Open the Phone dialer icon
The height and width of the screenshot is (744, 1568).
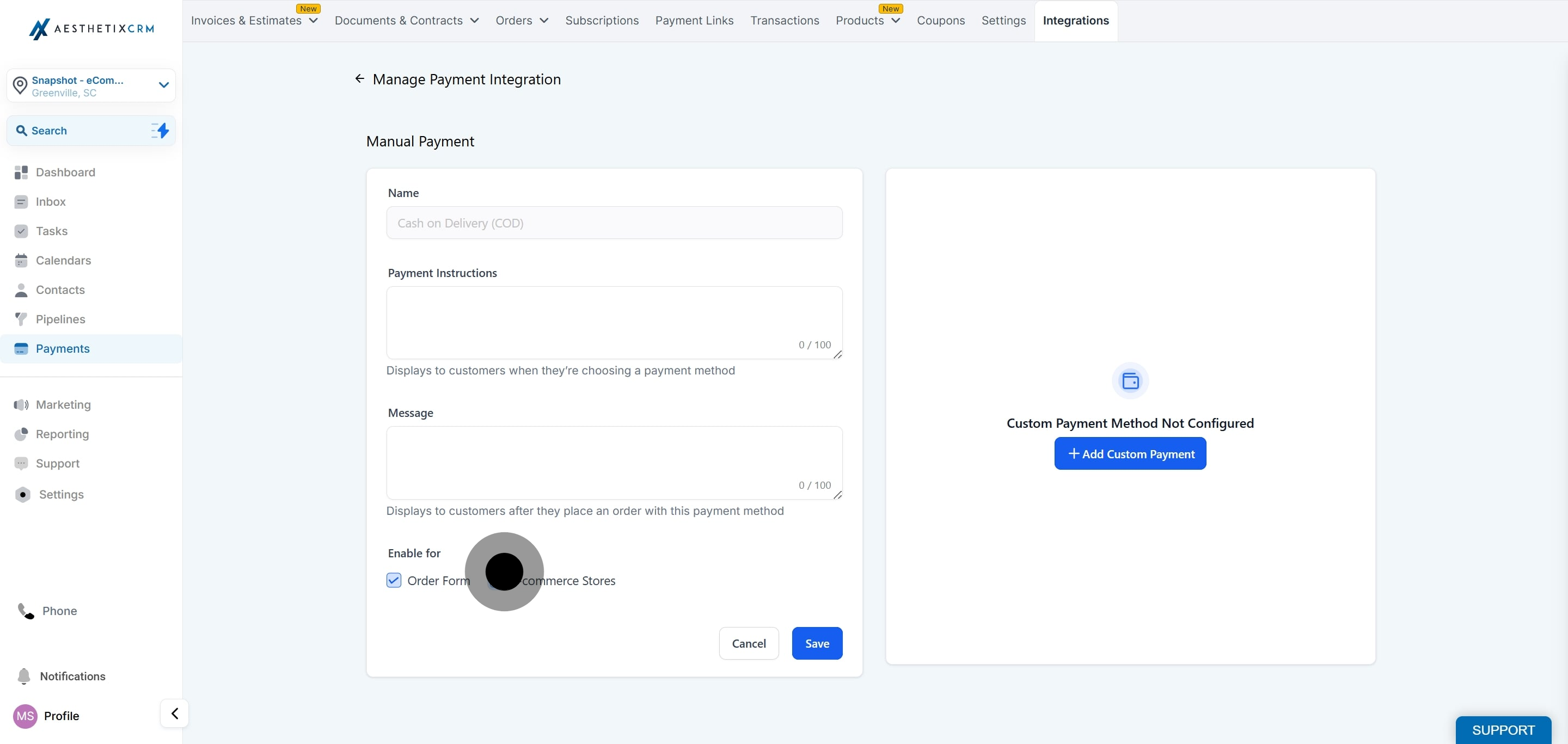(x=26, y=611)
